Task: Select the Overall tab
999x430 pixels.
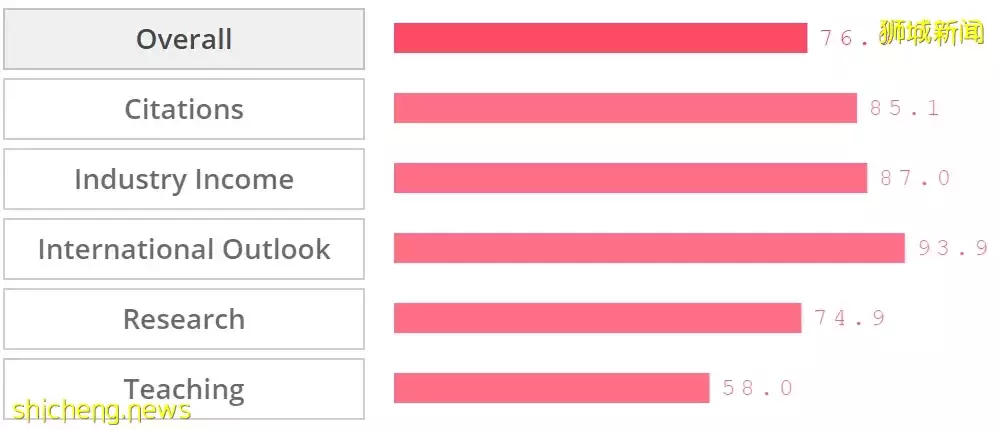Action: (184, 39)
